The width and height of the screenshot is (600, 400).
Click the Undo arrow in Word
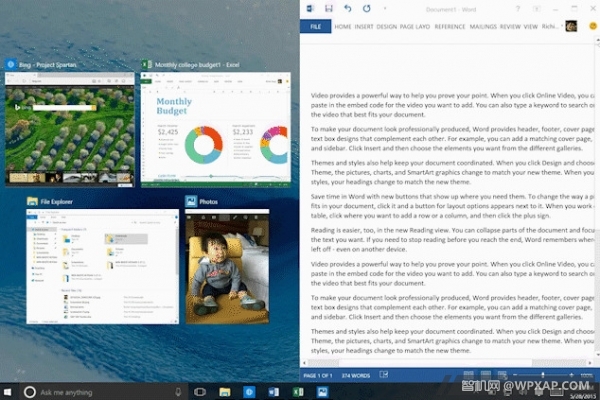[347, 8]
